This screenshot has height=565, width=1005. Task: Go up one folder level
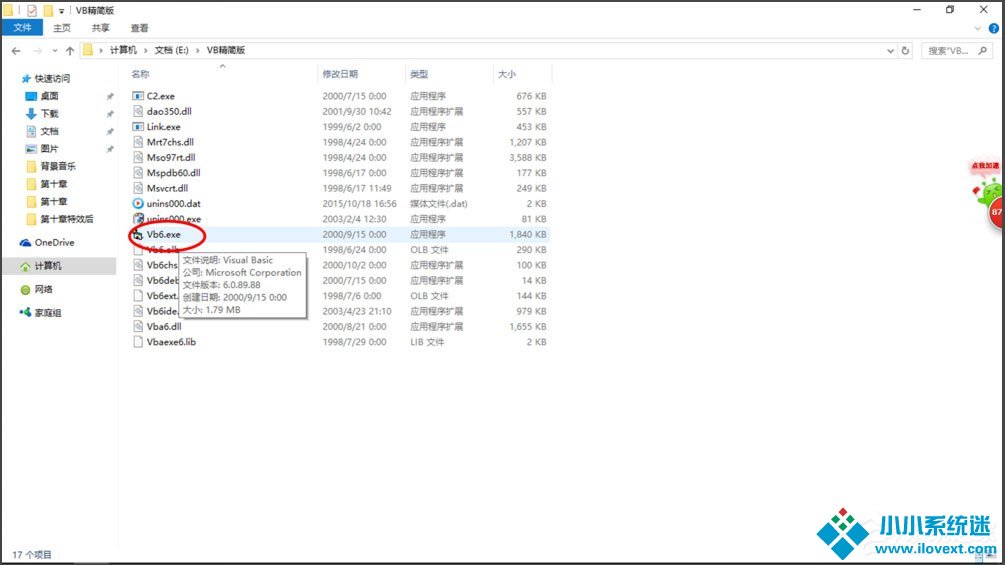click(69, 51)
